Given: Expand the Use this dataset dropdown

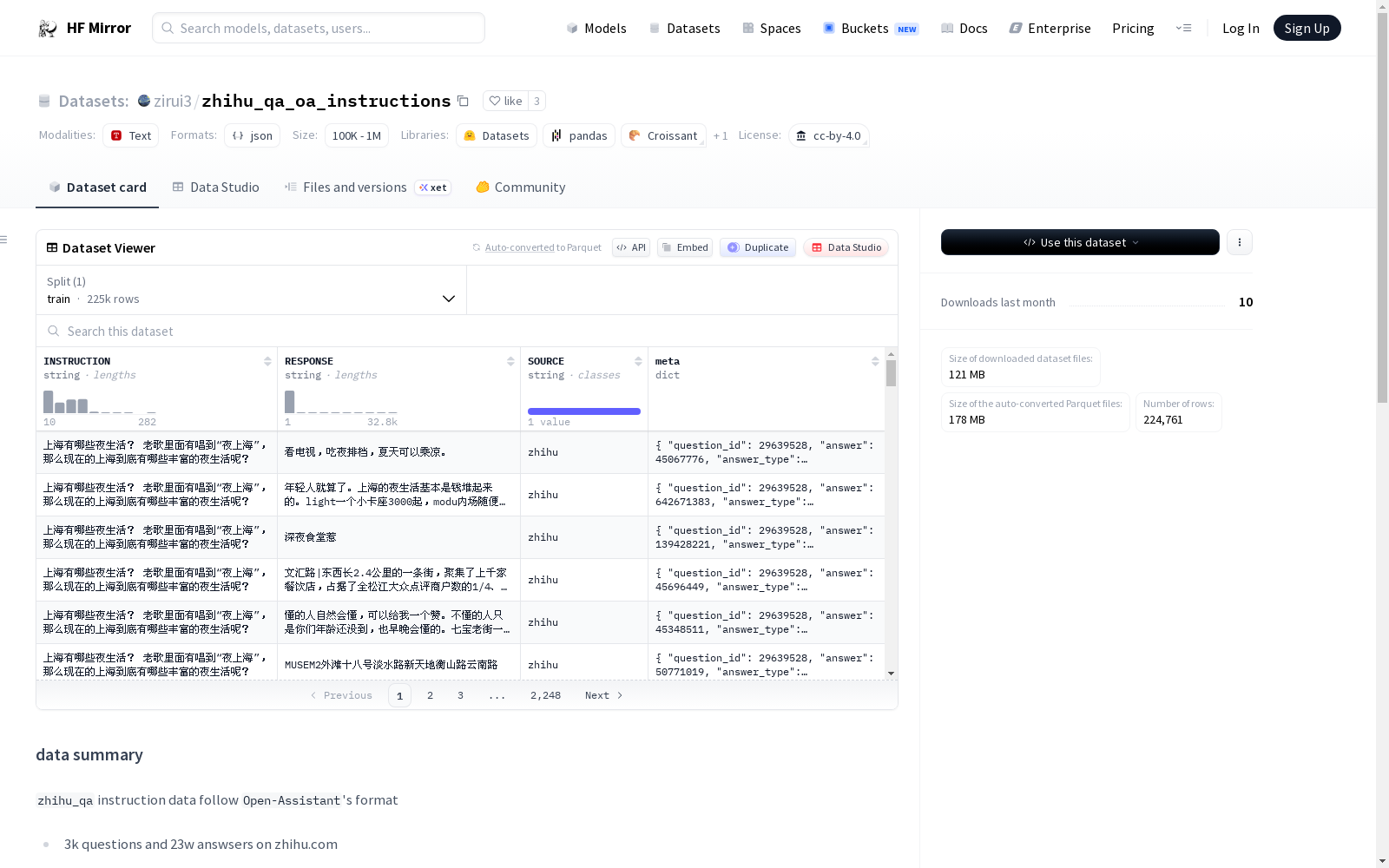Looking at the screenshot, I should [x=1080, y=242].
